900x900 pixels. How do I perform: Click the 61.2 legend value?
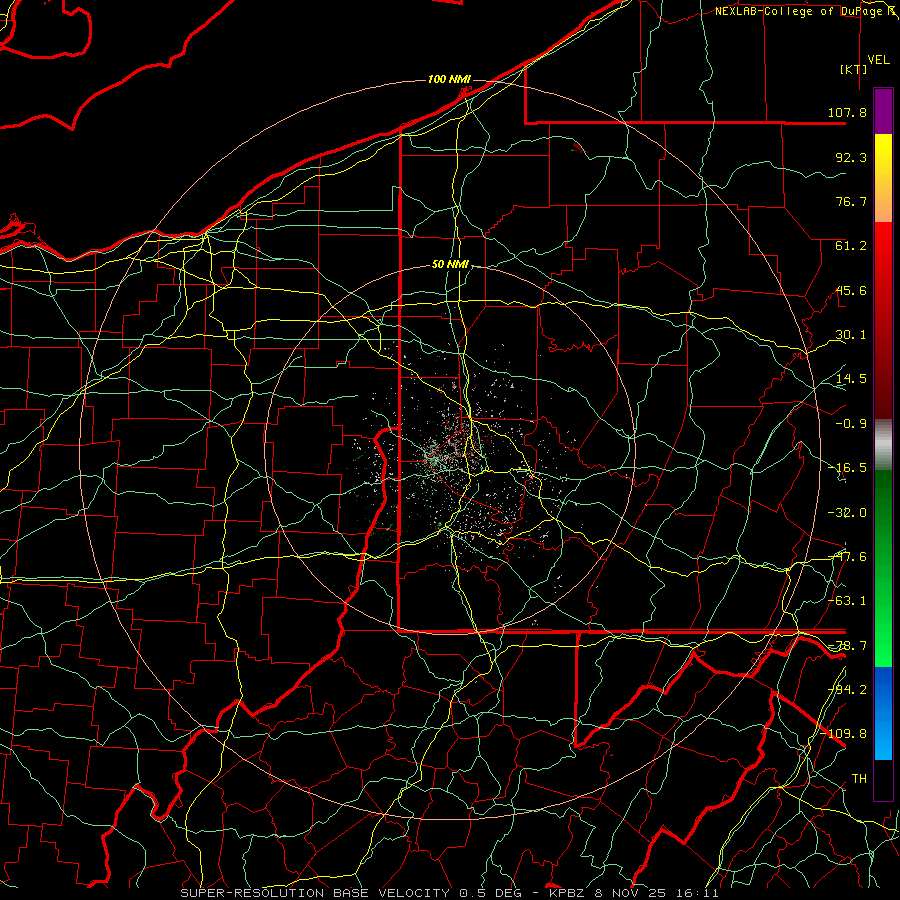(851, 246)
